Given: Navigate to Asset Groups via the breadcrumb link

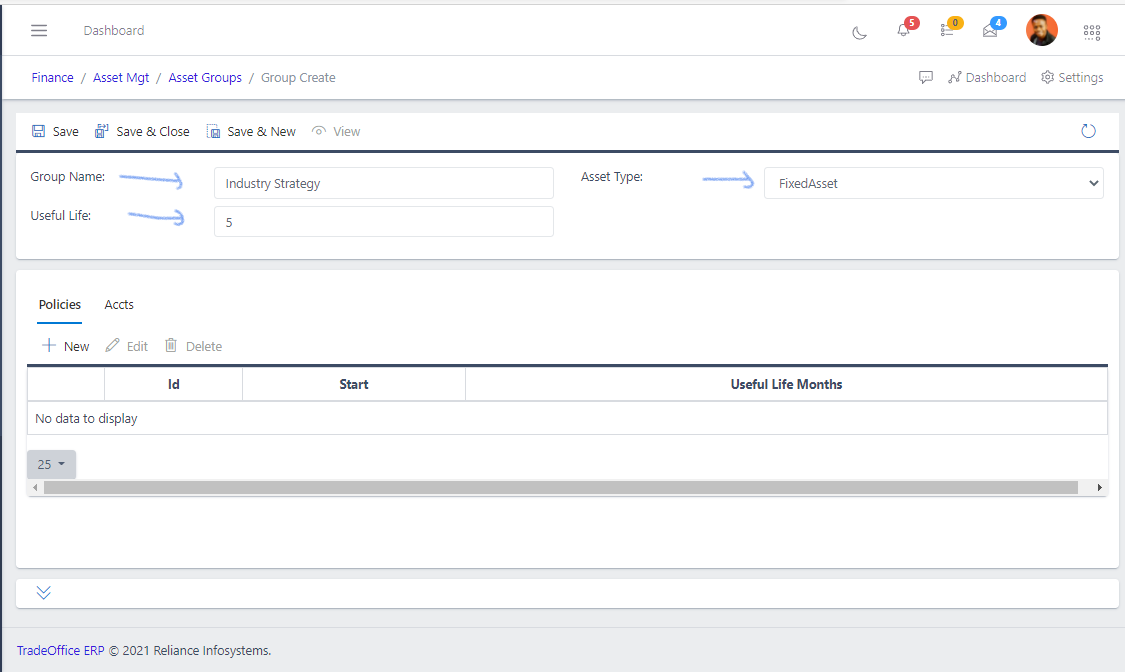Looking at the screenshot, I should coord(204,77).
